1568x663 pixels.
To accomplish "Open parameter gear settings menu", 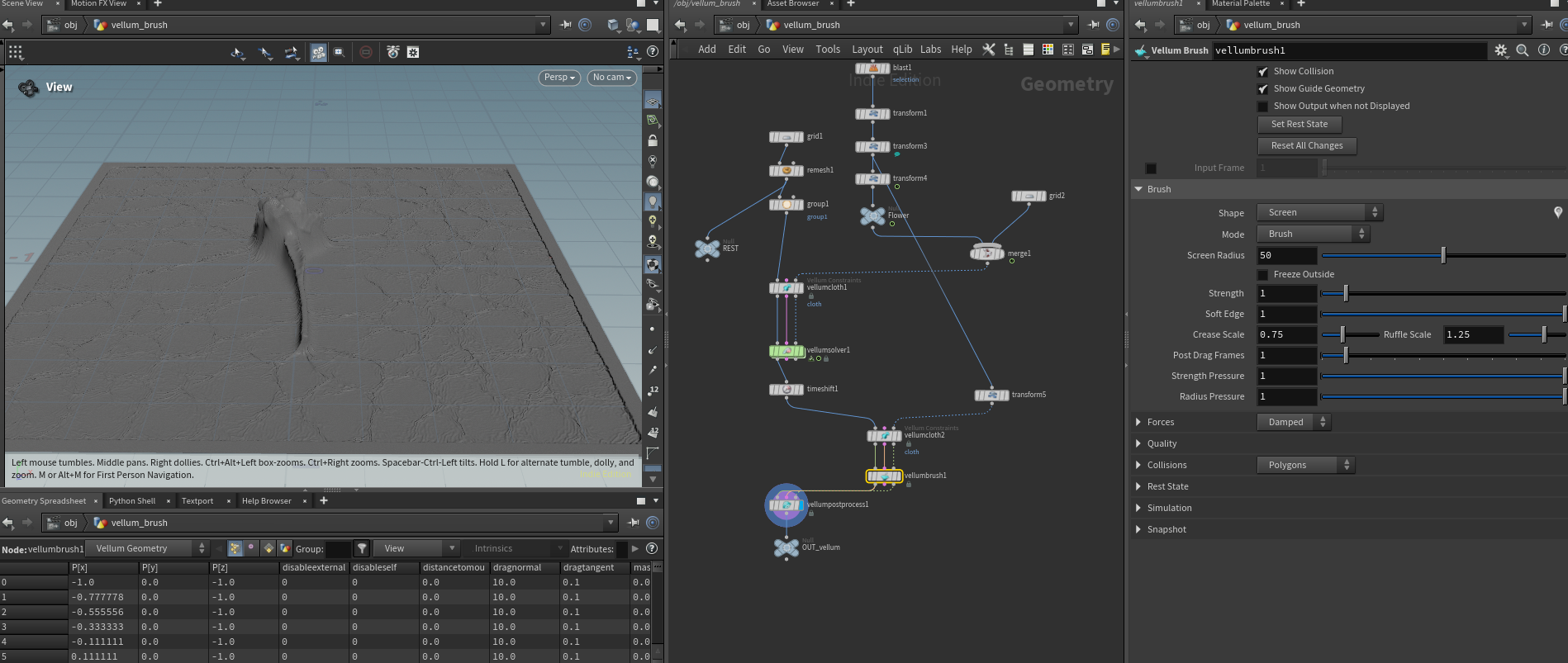I will (1501, 50).
